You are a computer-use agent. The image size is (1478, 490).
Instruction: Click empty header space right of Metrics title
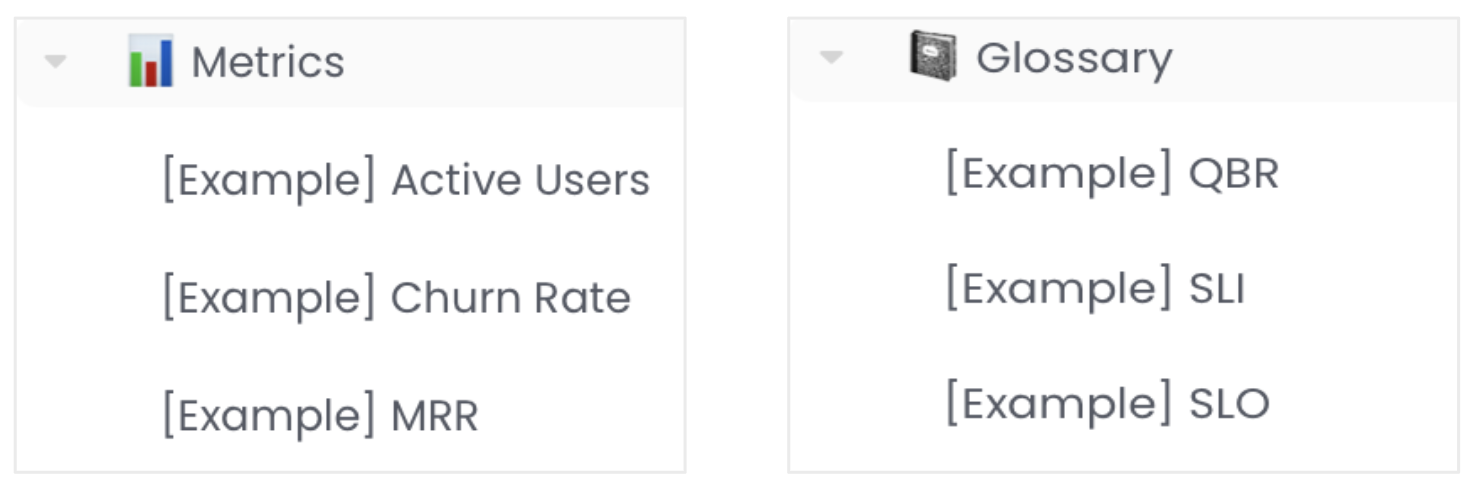pos(520,62)
